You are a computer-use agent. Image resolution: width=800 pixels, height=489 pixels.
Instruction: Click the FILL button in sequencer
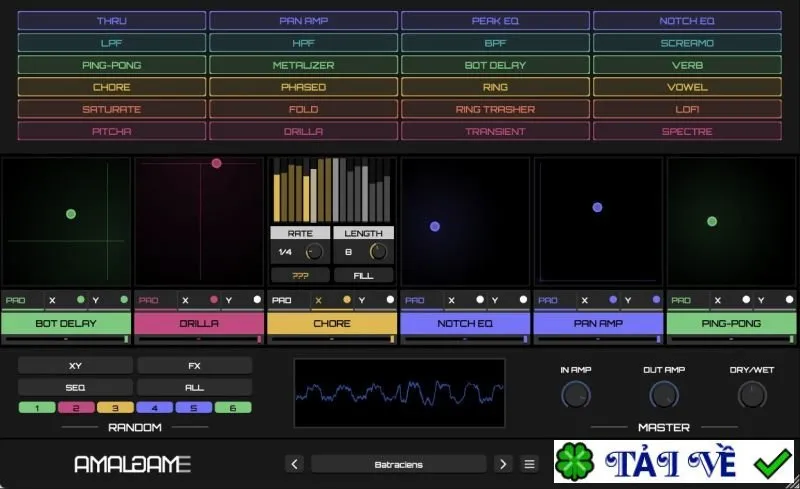tap(363, 276)
